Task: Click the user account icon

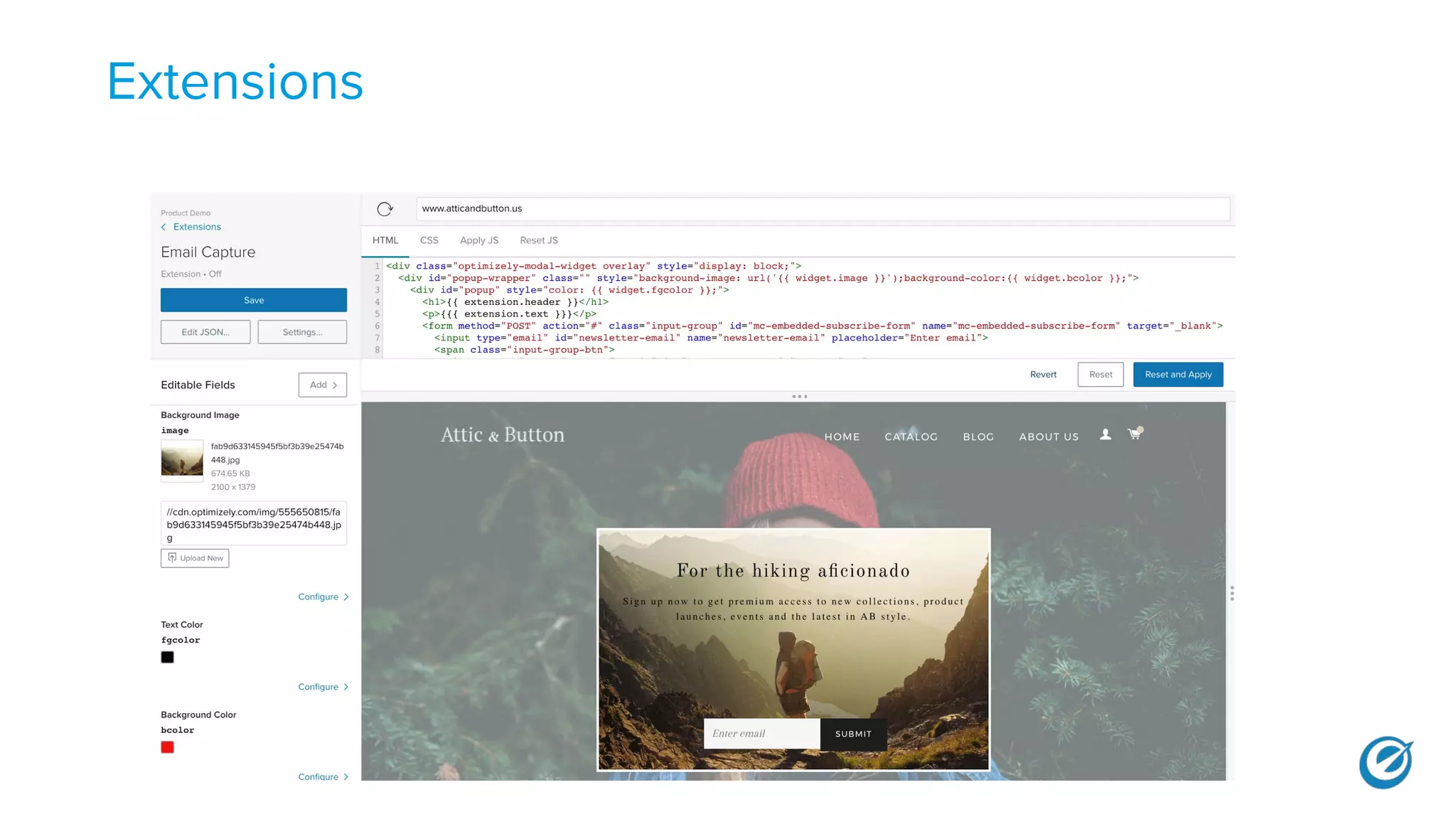Action: point(1105,434)
